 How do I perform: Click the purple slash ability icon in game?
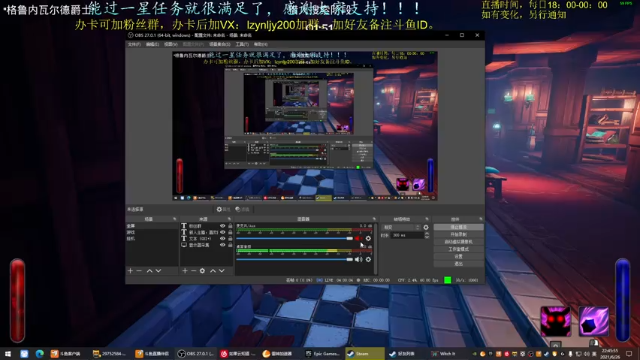[594, 322]
